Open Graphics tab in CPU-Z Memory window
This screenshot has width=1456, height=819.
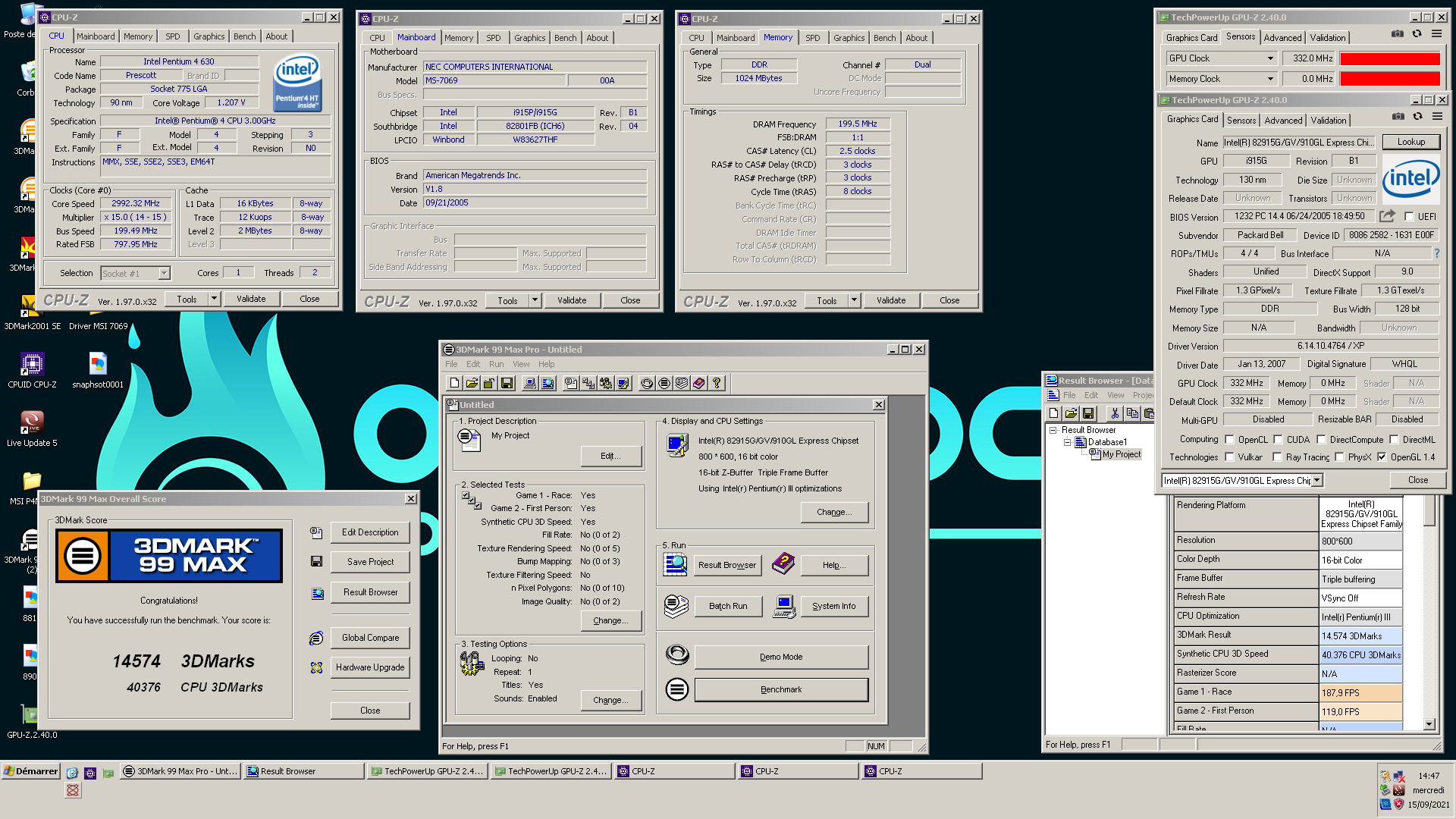pyautogui.click(x=849, y=38)
